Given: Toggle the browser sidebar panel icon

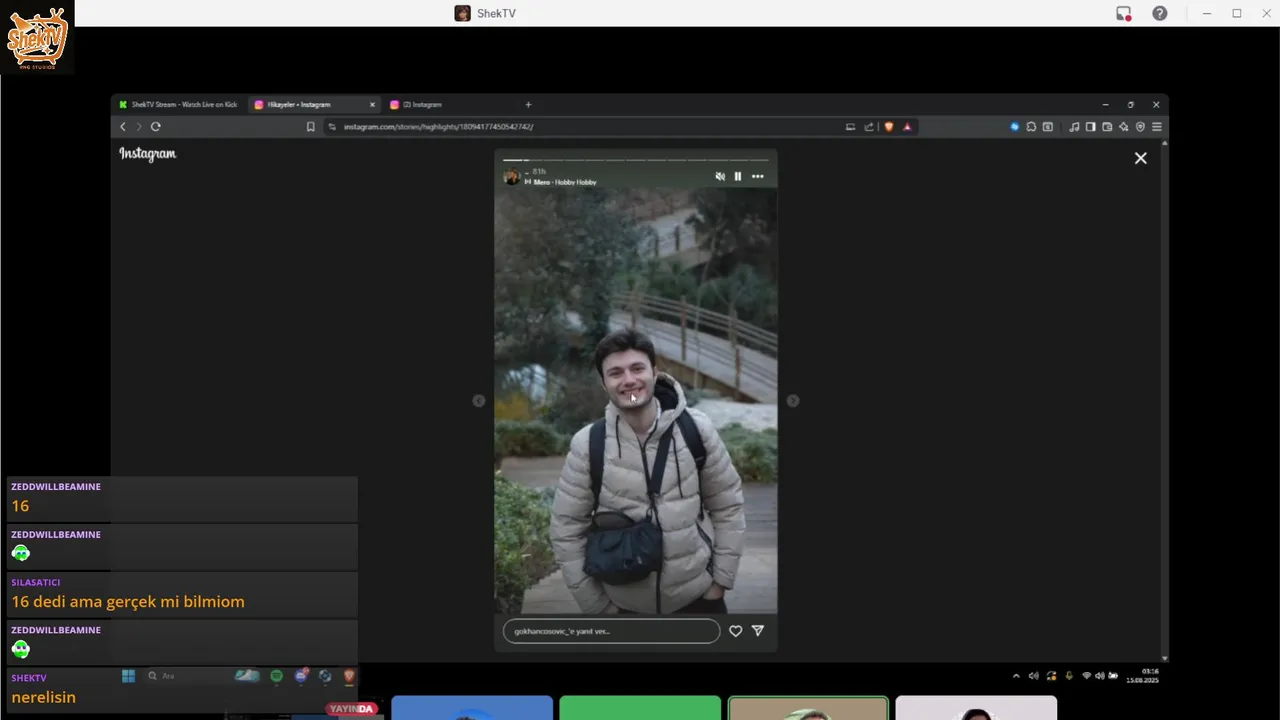Looking at the screenshot, I should [x=1091, y=127].
